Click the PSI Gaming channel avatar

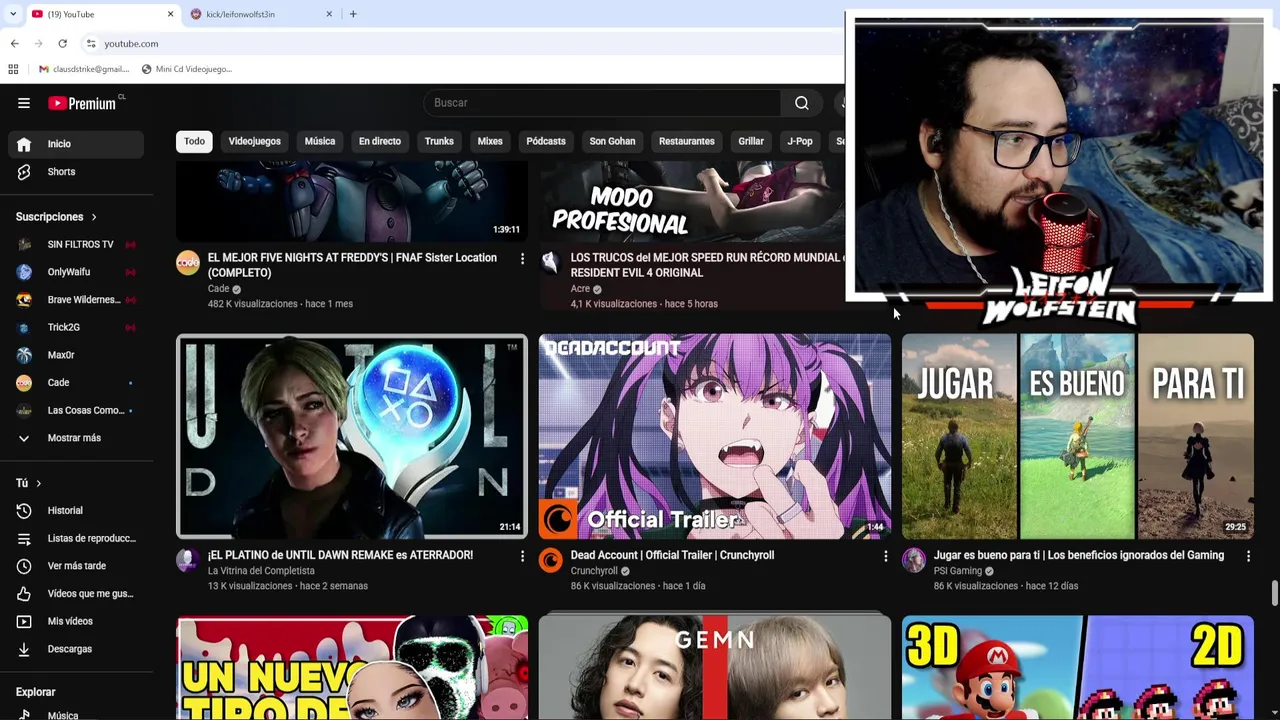pos(914,560)
